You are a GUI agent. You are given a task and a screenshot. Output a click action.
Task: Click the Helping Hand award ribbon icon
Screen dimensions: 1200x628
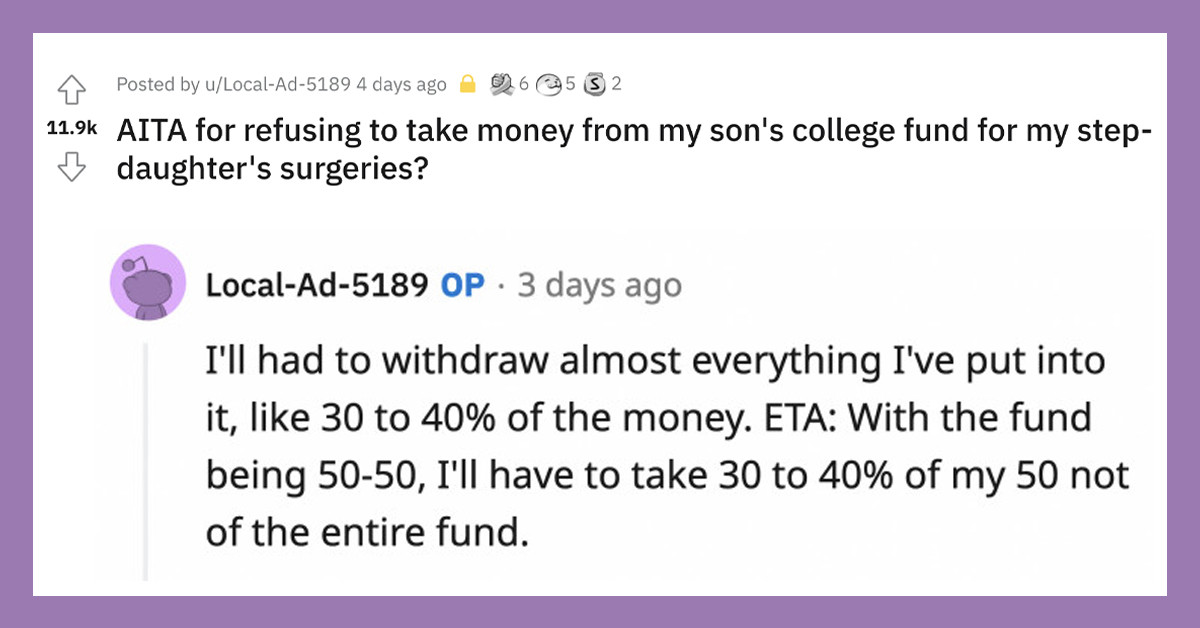click(x=501, y=84)
